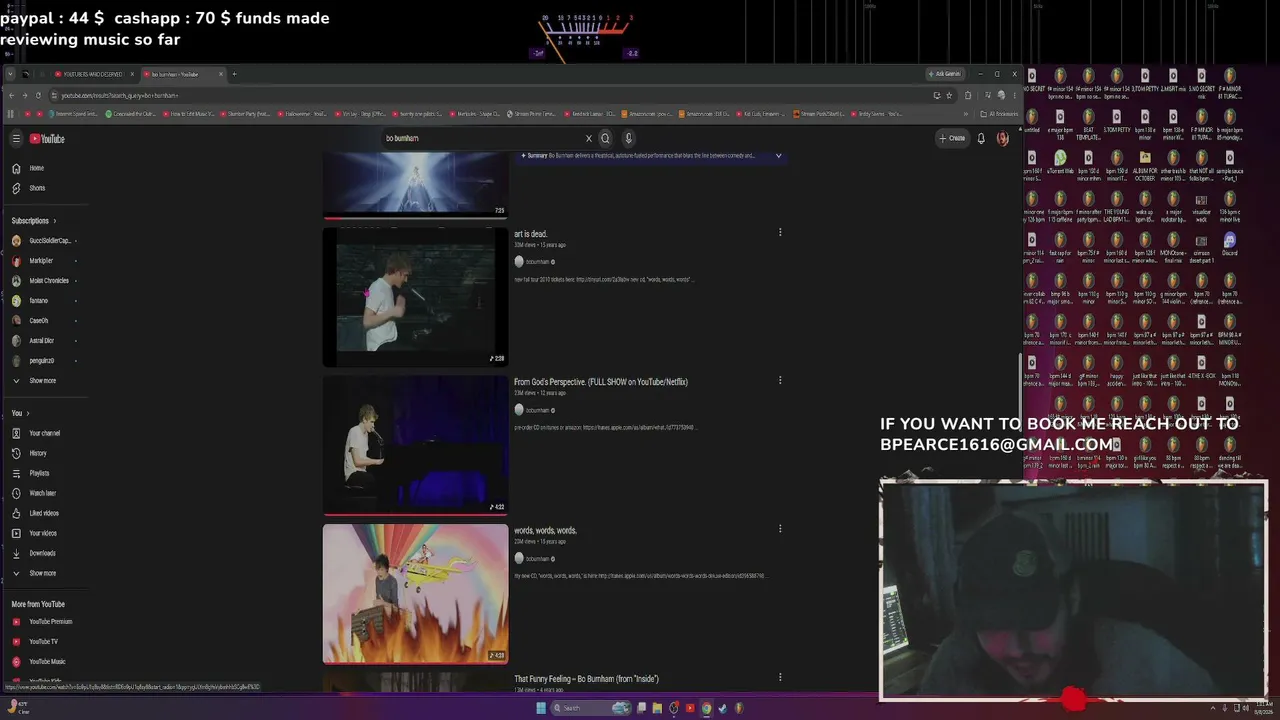The height and width of the screenshot is (720, 1280).
Task: Open more options for 'words, words, words.' video
Action: 780,529
